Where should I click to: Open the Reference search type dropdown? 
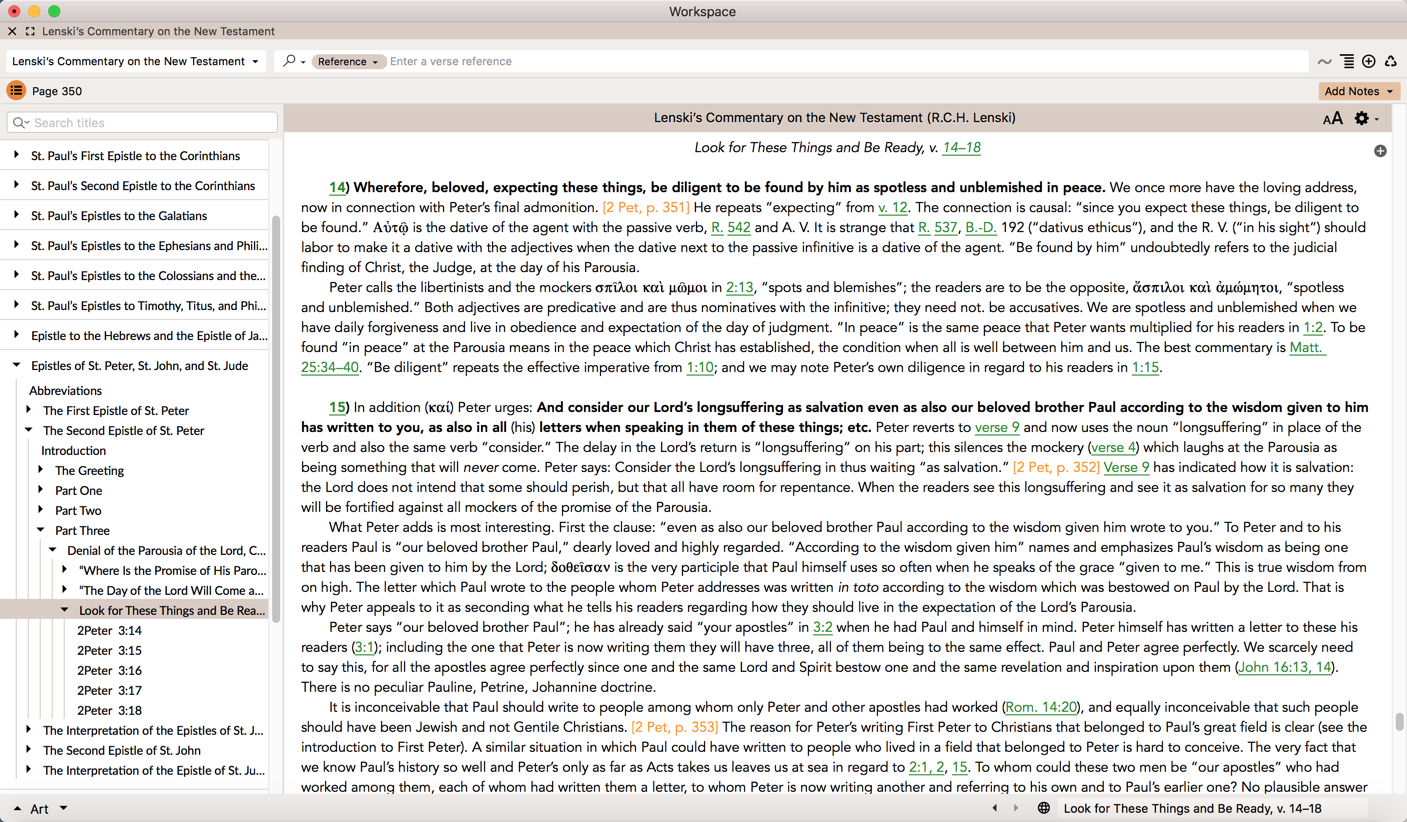point(347,61)
